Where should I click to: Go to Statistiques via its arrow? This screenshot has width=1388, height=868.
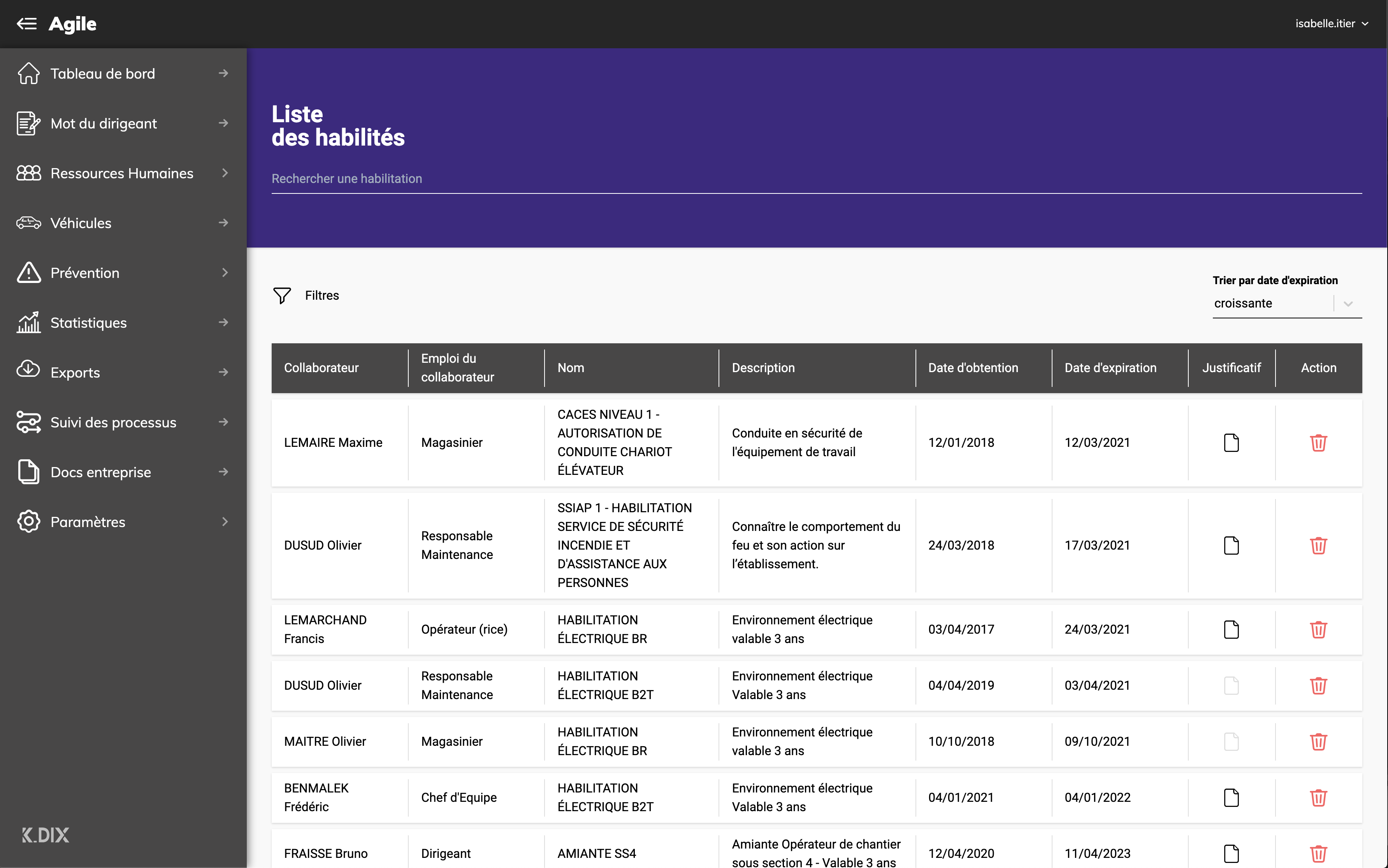click(224, 323)
